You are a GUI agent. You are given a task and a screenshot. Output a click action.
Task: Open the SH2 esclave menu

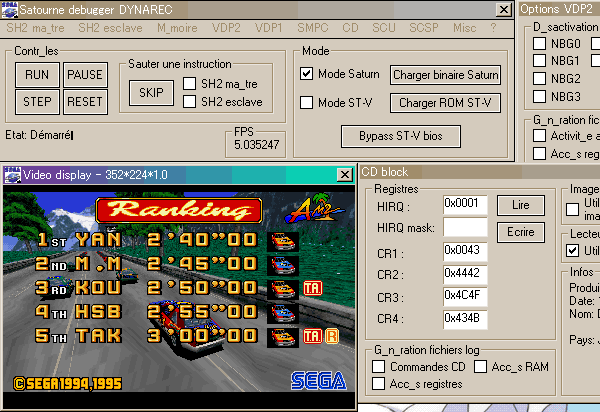[x=110, y=28]
